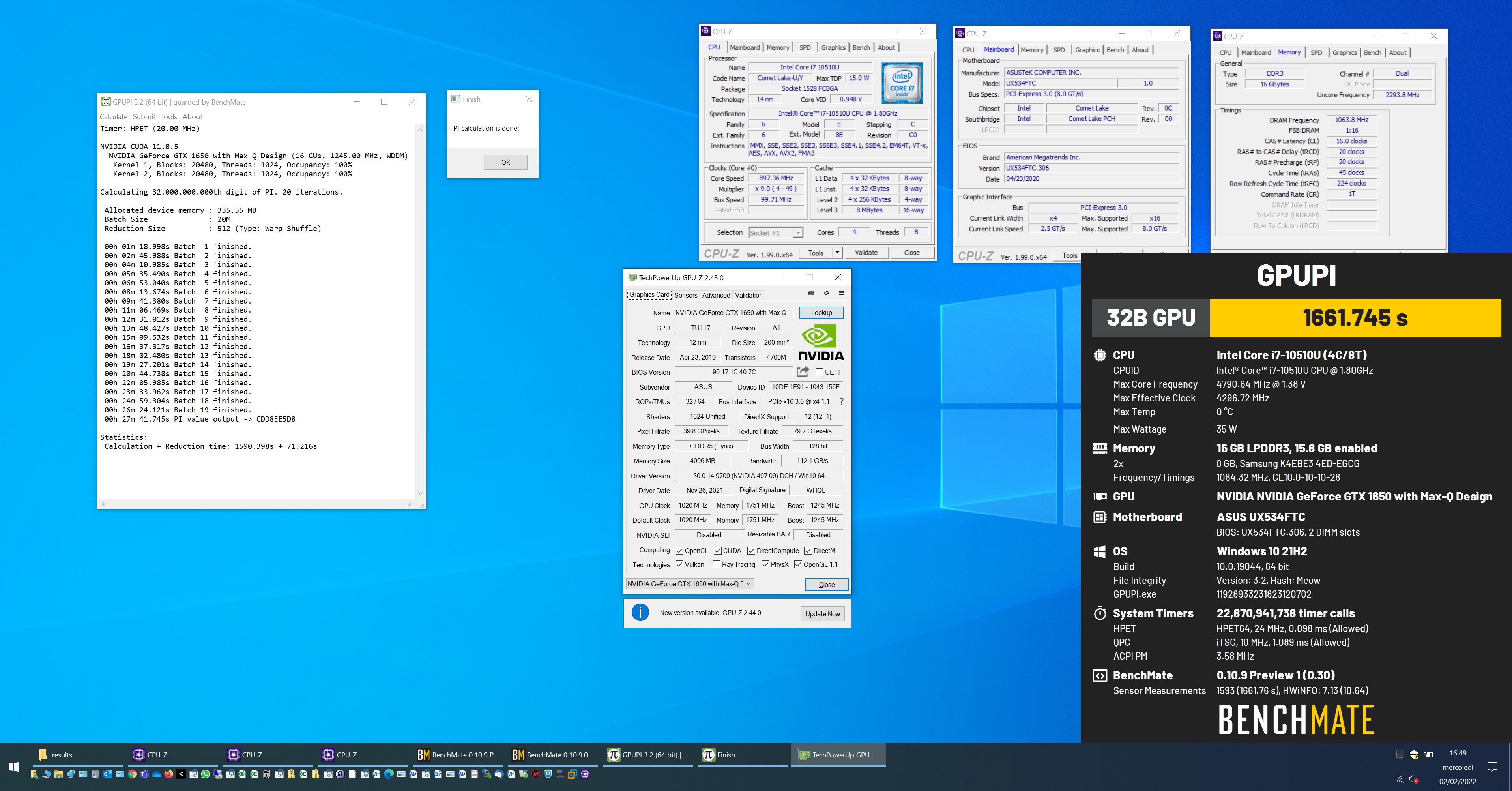1512x791 pixels.
Task: Open the About menu in GPUPI
Action: [192, 116]
